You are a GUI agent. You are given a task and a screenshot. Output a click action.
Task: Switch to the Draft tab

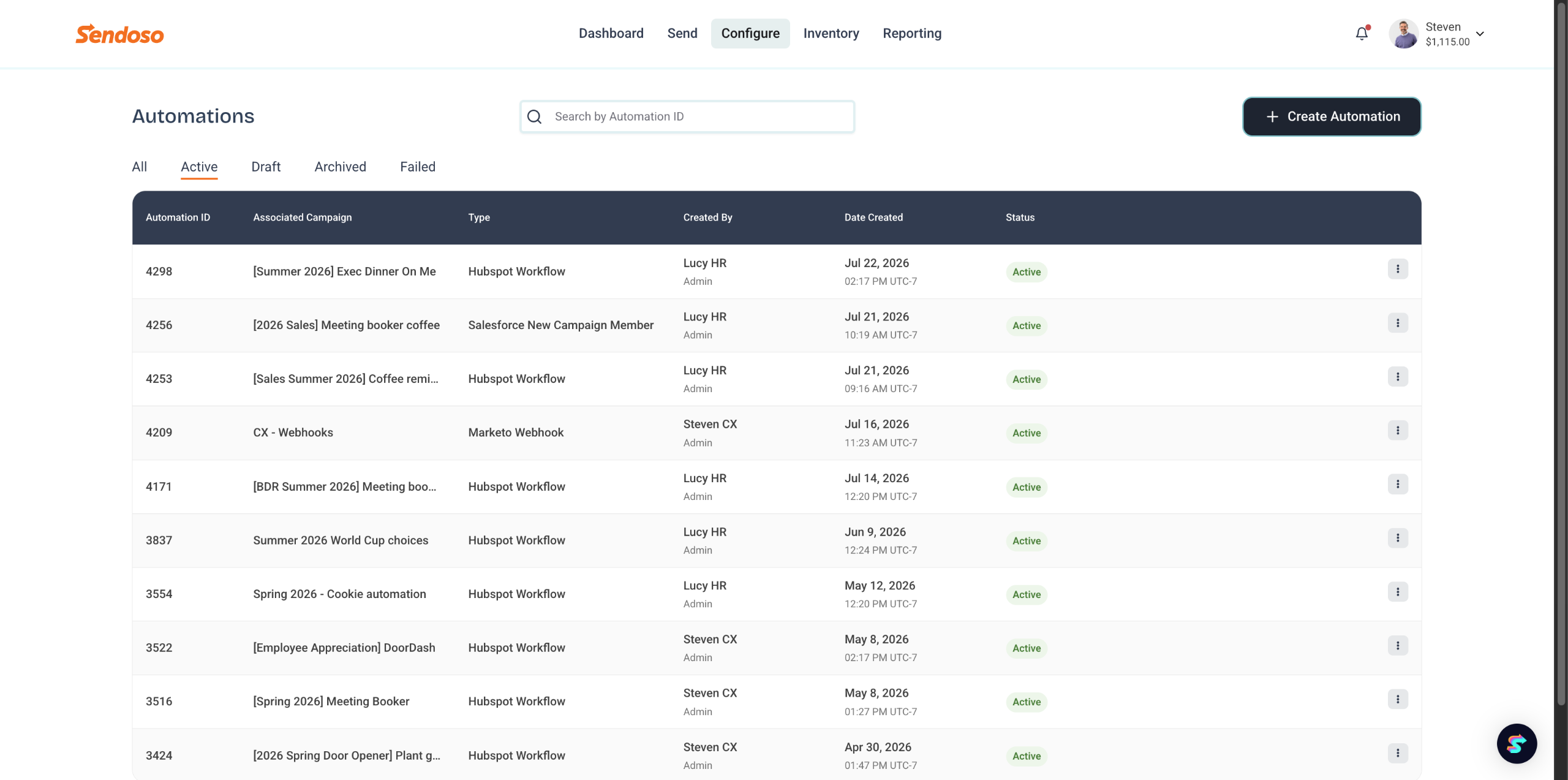[266, 167]
